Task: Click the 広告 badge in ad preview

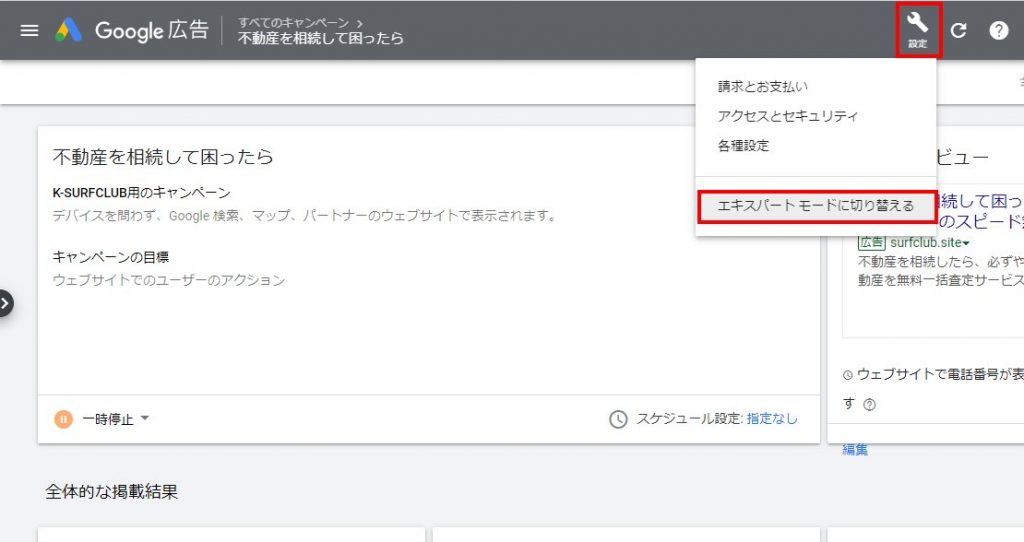Action: (x=872, y=243)
